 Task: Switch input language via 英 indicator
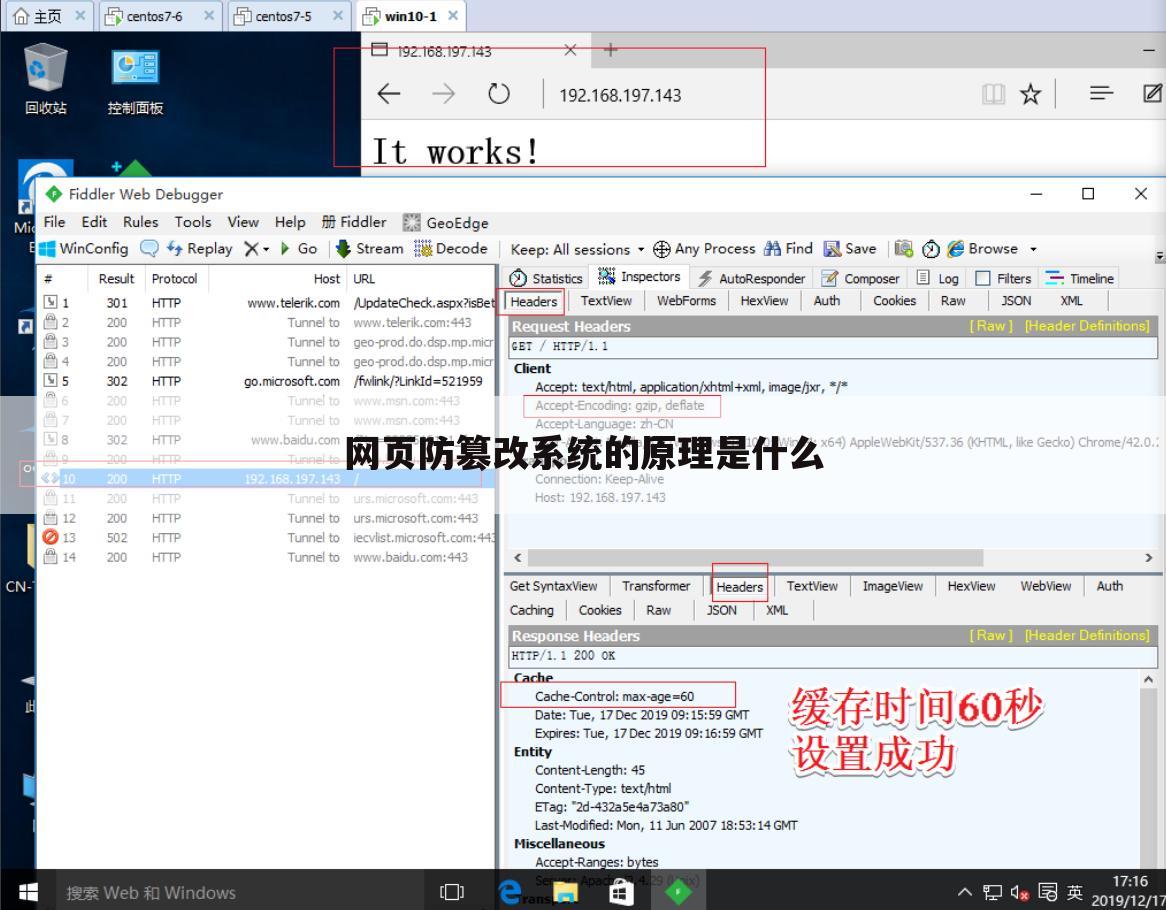click(1072, 891)
